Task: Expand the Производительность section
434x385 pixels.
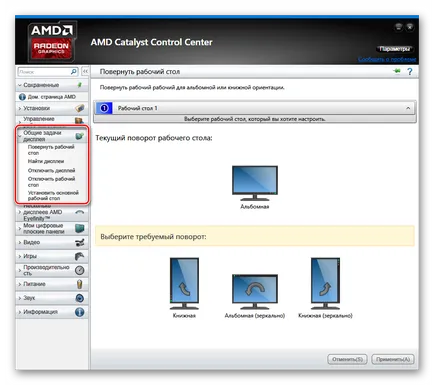Action: coord(20,270)
